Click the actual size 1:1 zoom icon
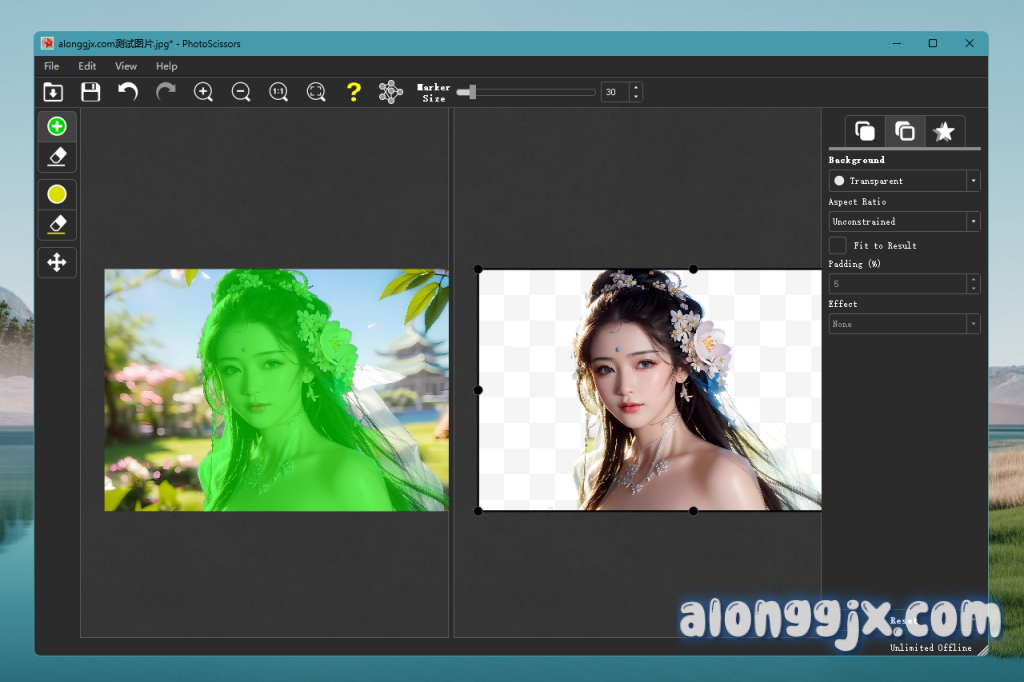Screen dimensions: 1024x682 [x=278, y=92]
